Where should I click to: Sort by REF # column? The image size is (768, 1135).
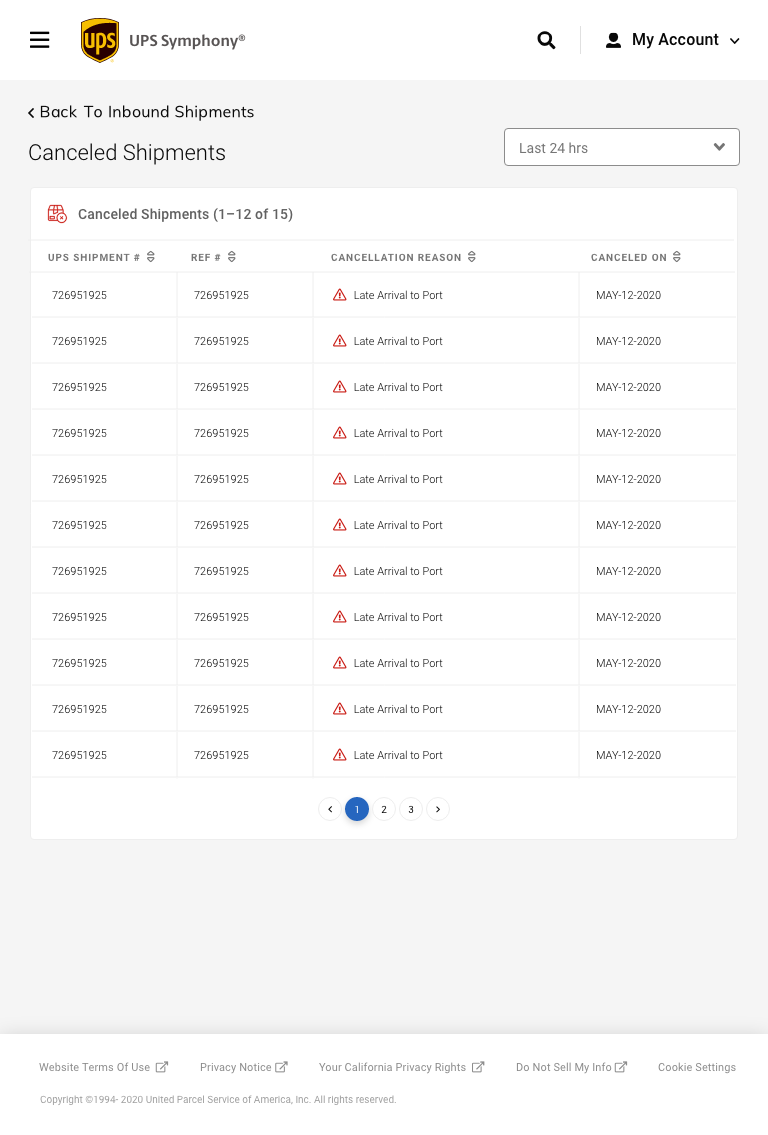[x=232, y=257]
